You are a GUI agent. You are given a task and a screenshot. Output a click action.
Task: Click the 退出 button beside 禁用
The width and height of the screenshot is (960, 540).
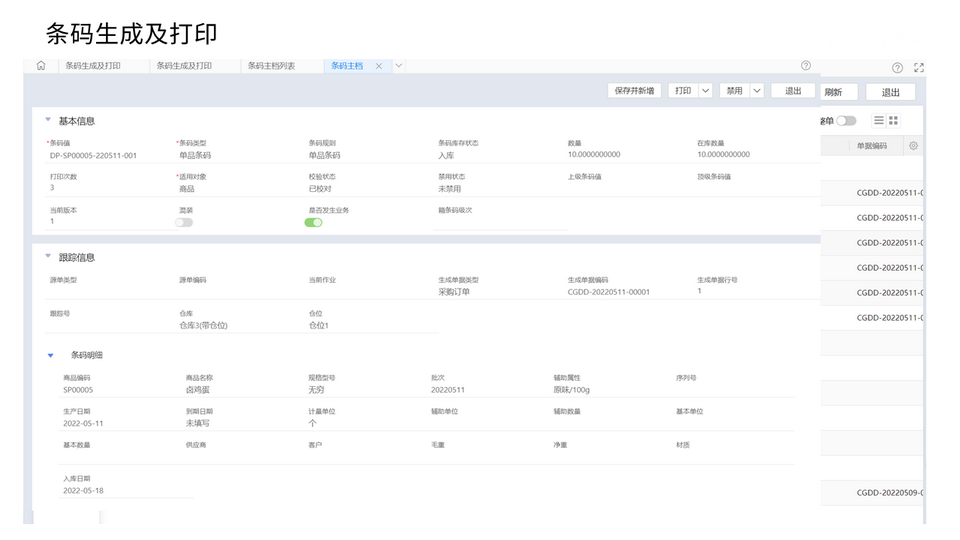(x=793, y=90)
